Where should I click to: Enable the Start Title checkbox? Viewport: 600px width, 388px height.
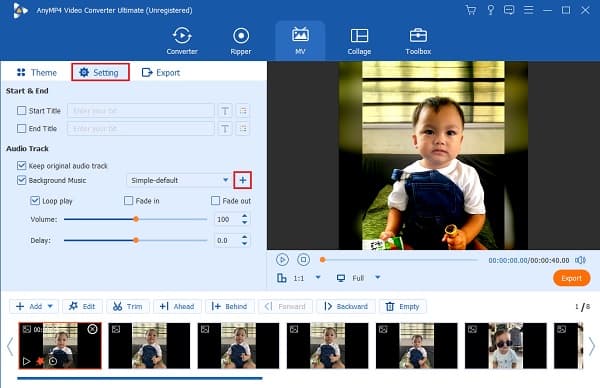tap(21, 111)
